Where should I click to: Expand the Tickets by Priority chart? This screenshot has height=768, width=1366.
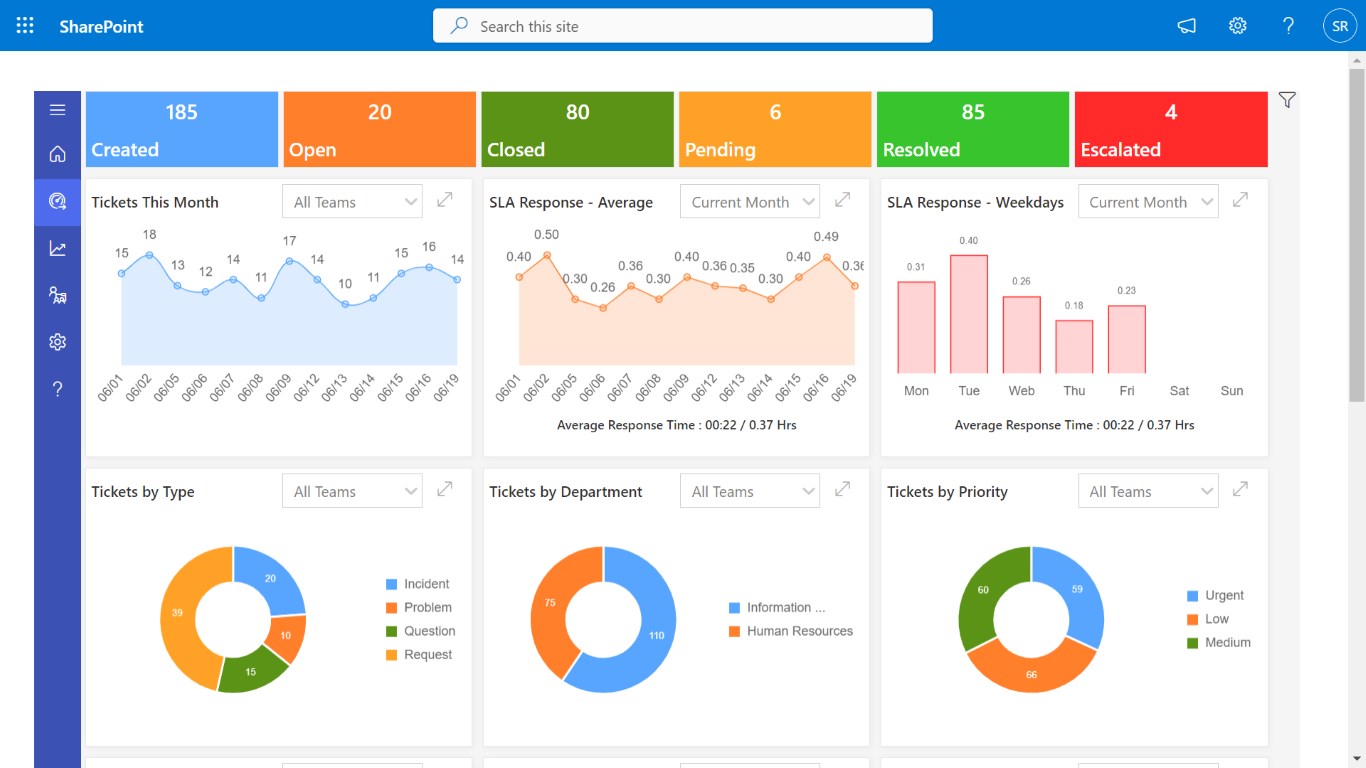pyautogui.click(x=1240, y=489)
